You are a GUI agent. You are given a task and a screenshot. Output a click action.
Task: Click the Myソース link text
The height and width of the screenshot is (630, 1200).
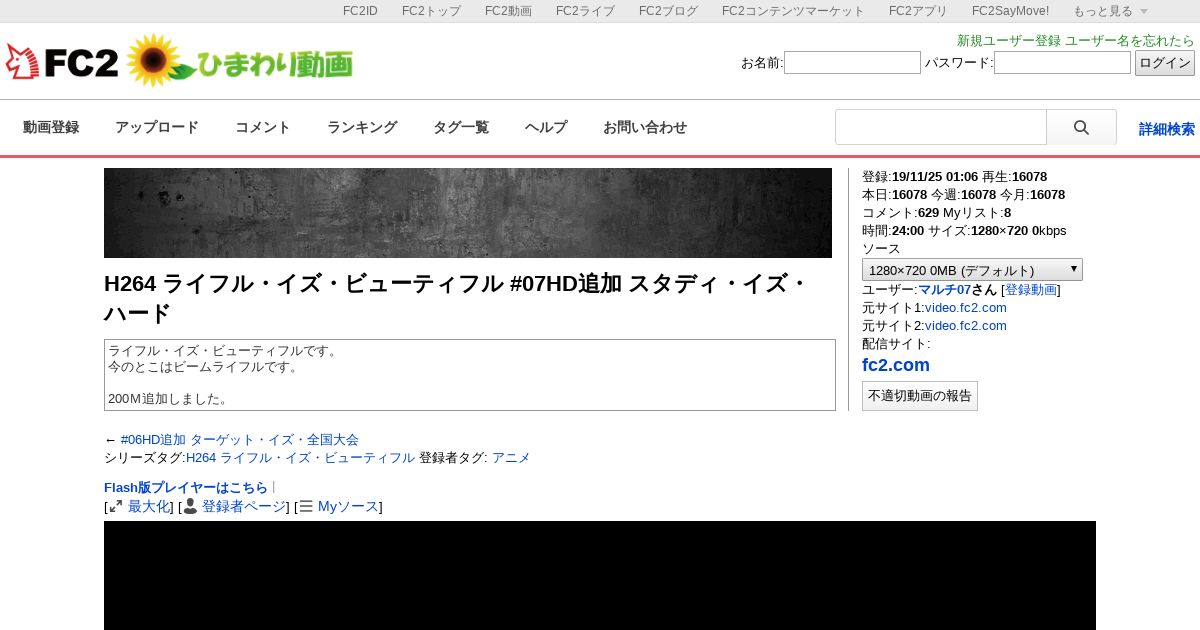(x=348, y=507)
